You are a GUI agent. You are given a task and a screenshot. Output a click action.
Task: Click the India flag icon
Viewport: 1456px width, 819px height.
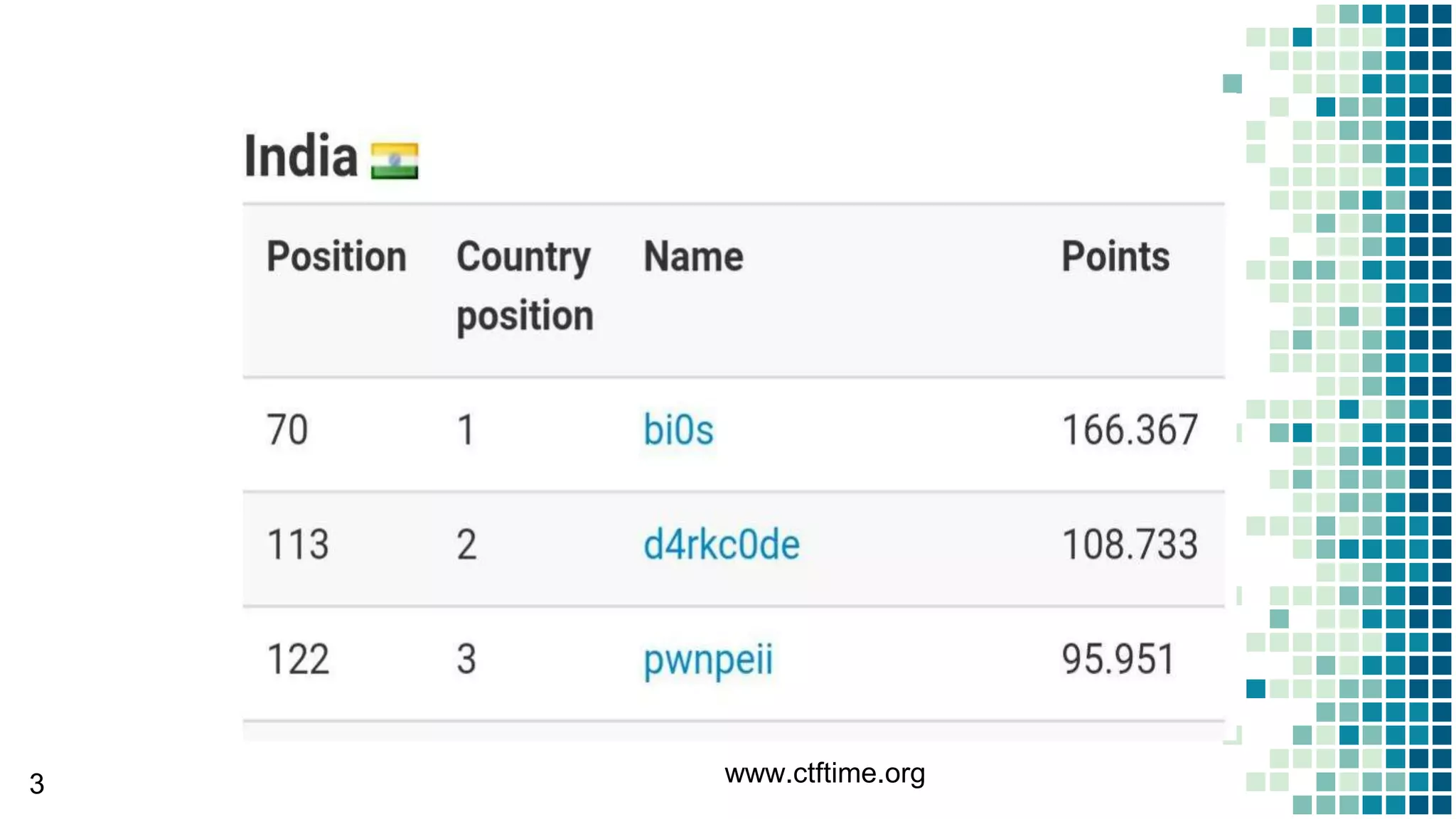pos(395,161)
